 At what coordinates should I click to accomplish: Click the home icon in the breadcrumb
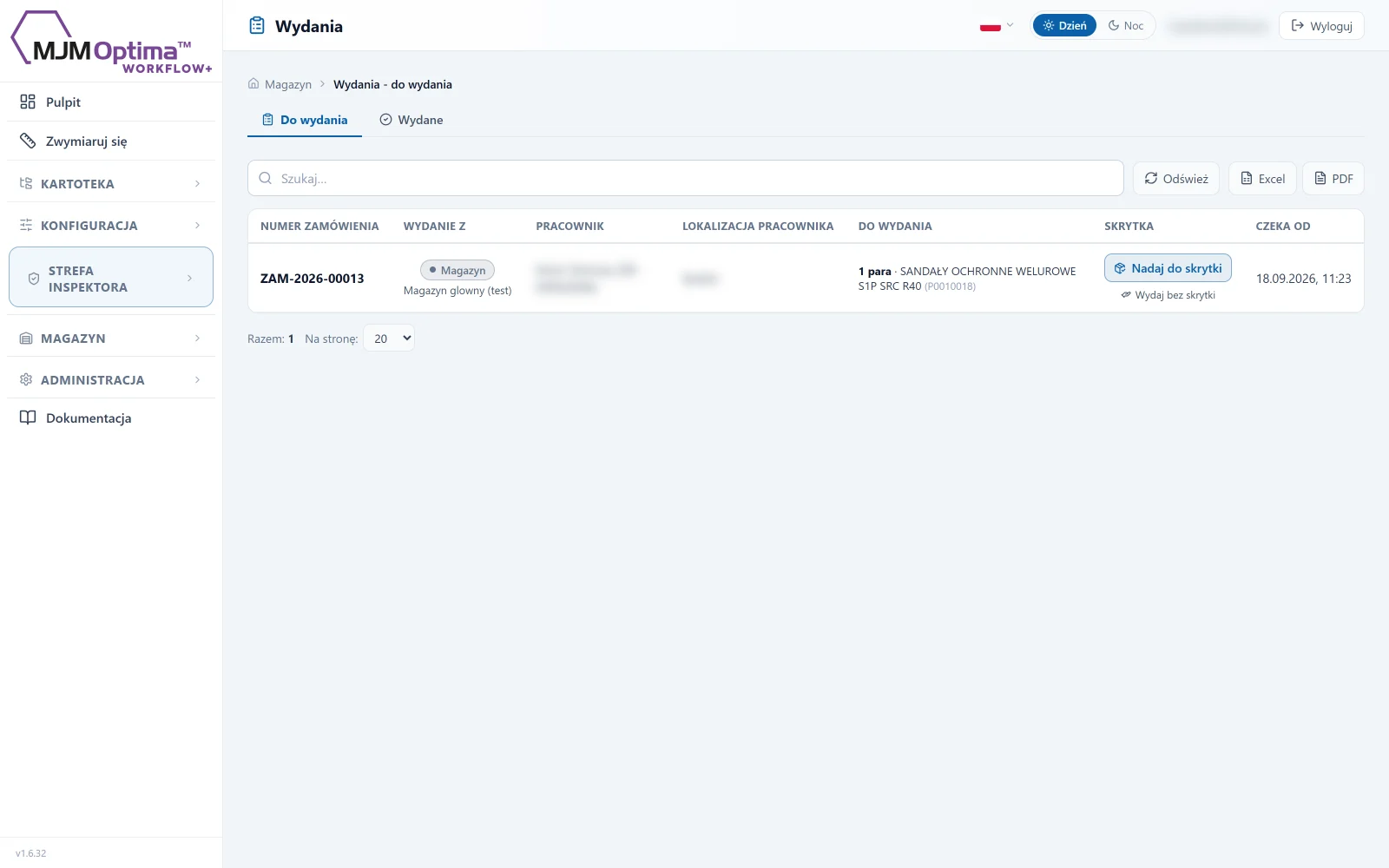[x=253, y=84]
